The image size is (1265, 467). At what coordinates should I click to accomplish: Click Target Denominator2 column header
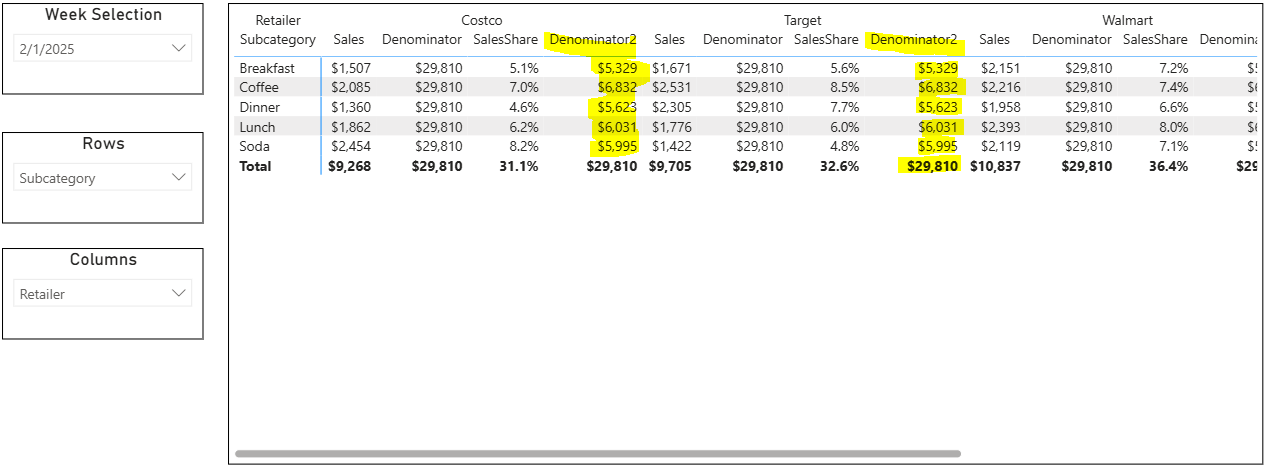click(x=914, y=40)
